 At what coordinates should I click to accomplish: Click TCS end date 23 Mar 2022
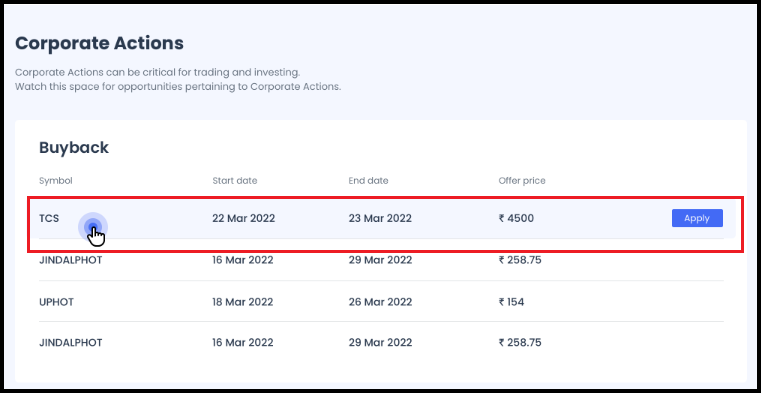380,218
